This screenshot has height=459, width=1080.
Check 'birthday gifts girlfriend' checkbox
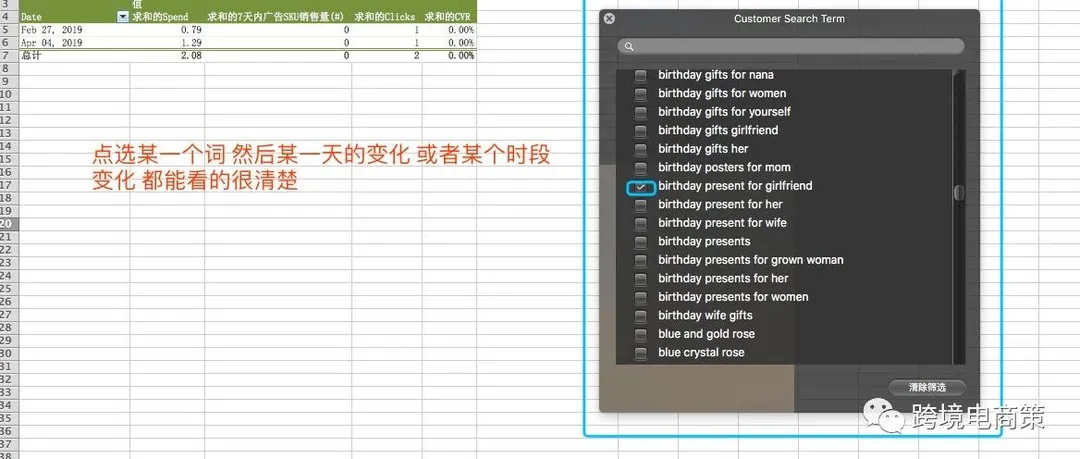click(641, 131)
